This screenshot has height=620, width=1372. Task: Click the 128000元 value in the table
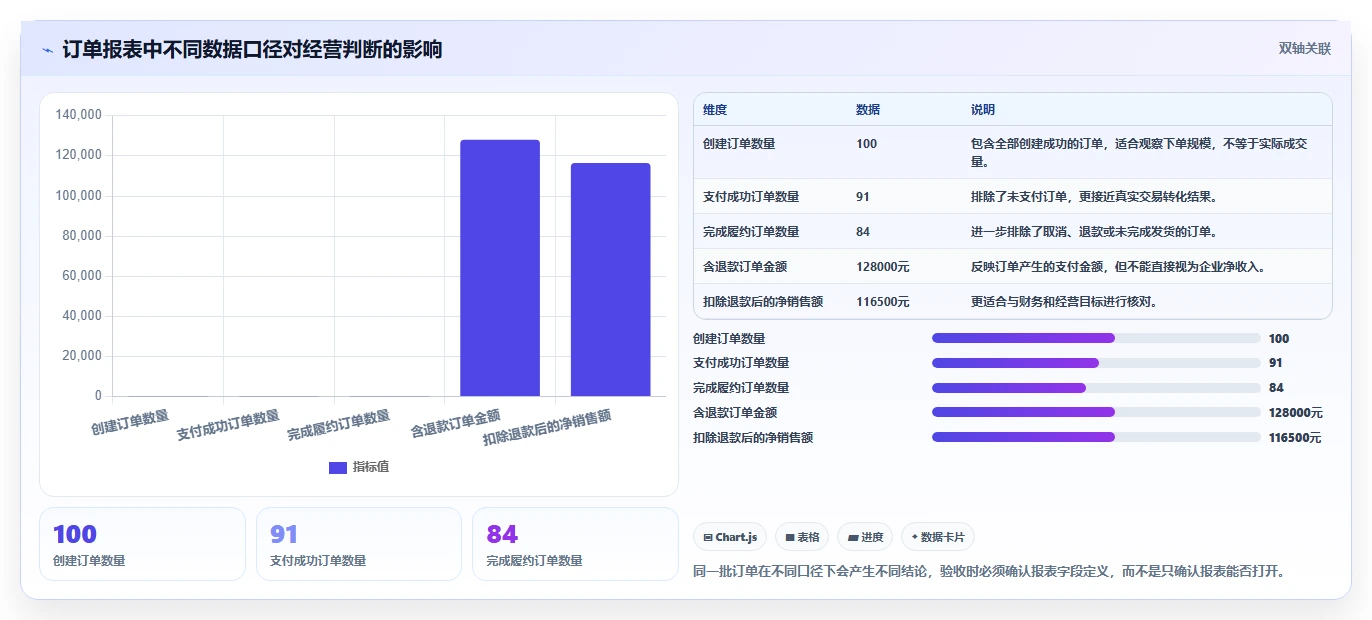[883, 267]
